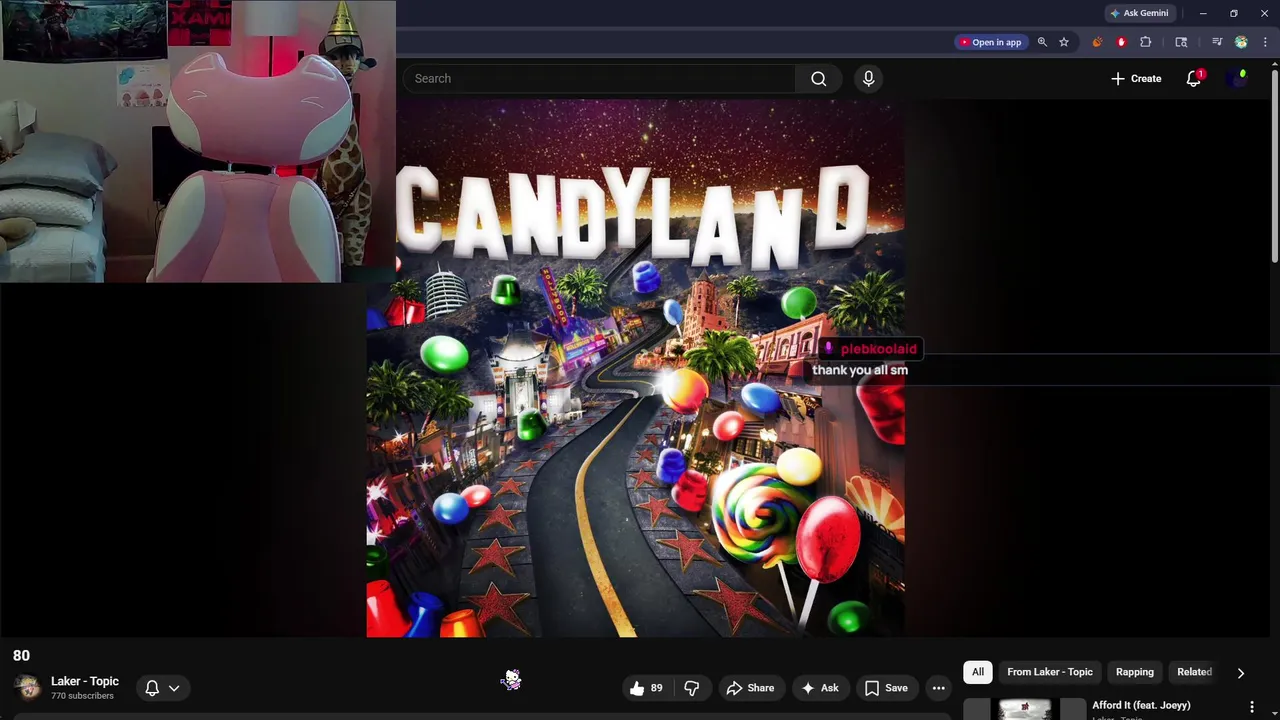Start voice search with the microphone
The image size is (1280, 720).
[868, 78]
